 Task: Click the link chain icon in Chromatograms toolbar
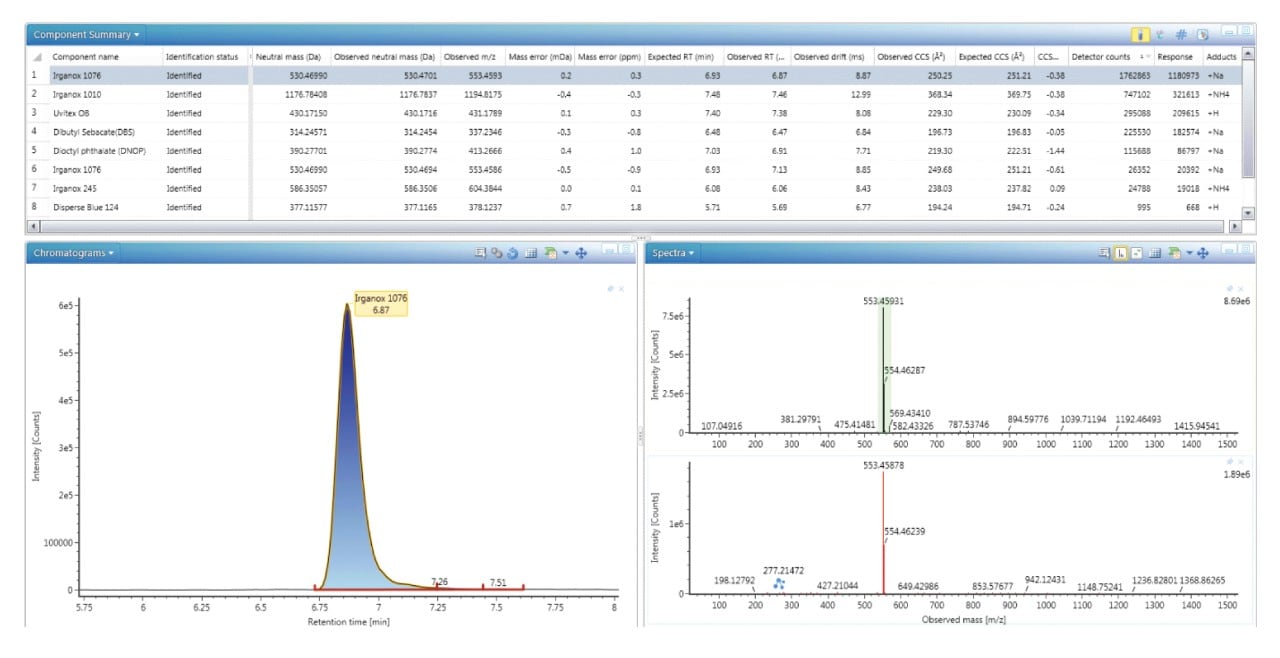[497, 253]
